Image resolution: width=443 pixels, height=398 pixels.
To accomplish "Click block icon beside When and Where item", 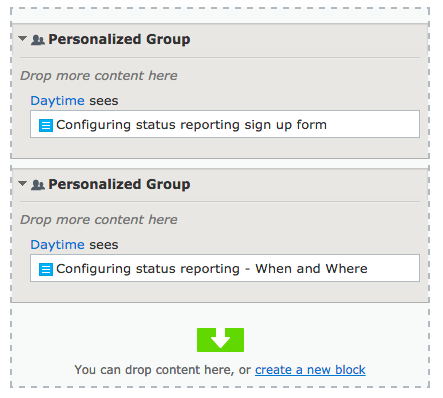I will (46, 270).
